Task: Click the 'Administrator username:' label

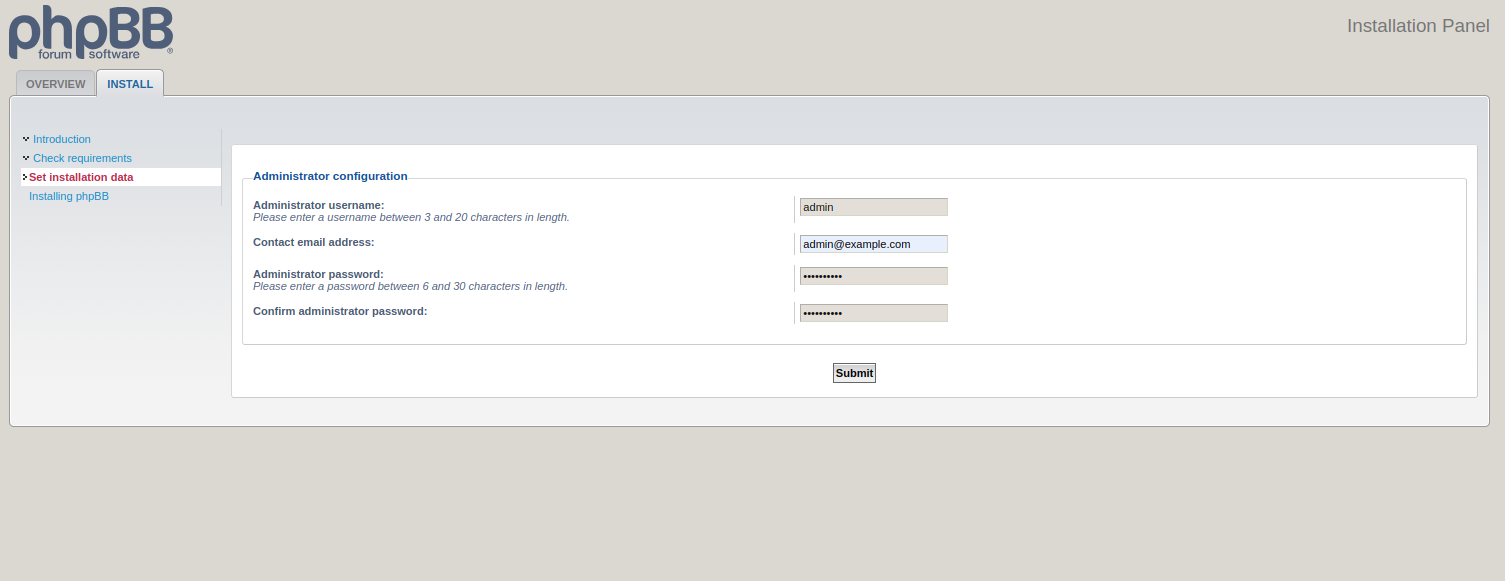Action: [x=318, y=205]
